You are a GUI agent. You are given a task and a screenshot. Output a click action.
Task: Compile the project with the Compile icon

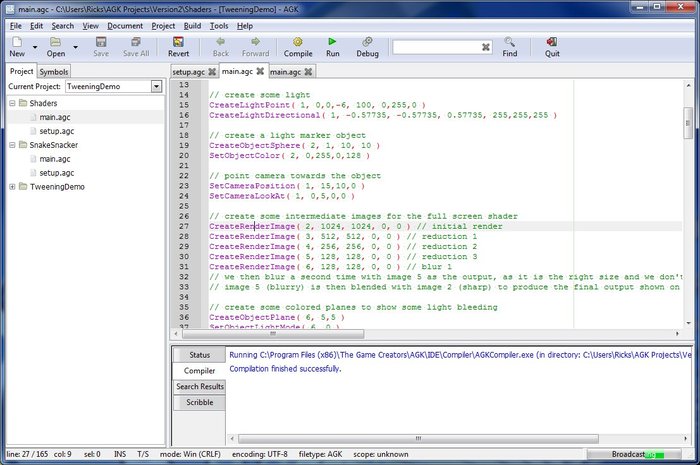coord(298,42)
